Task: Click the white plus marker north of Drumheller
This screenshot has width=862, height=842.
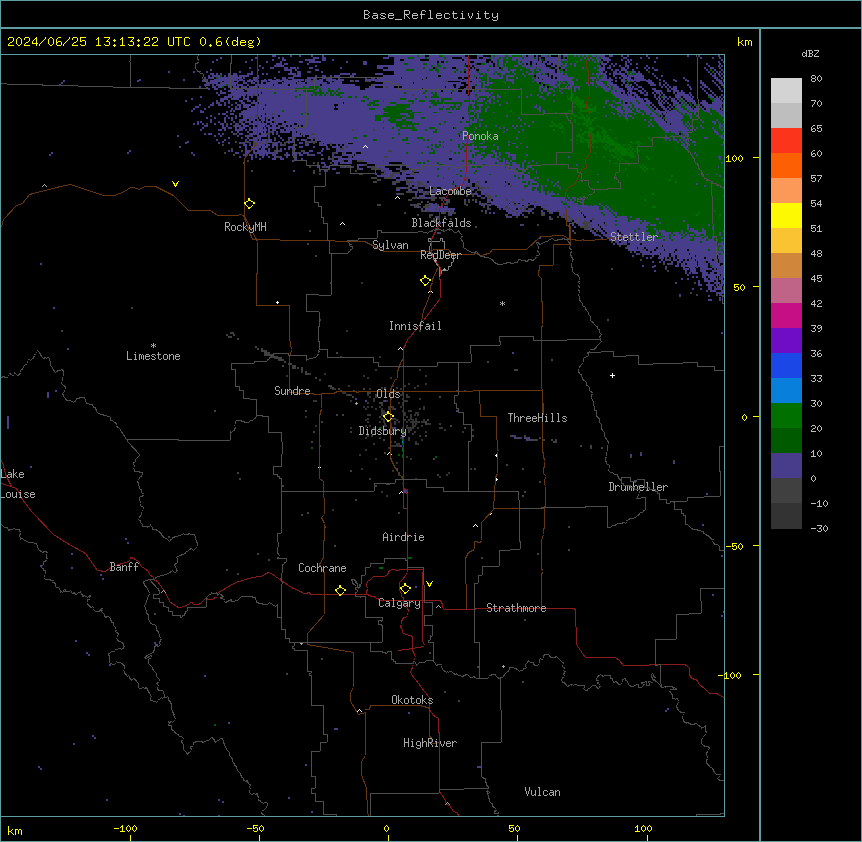Action: [x=612, y=375]
